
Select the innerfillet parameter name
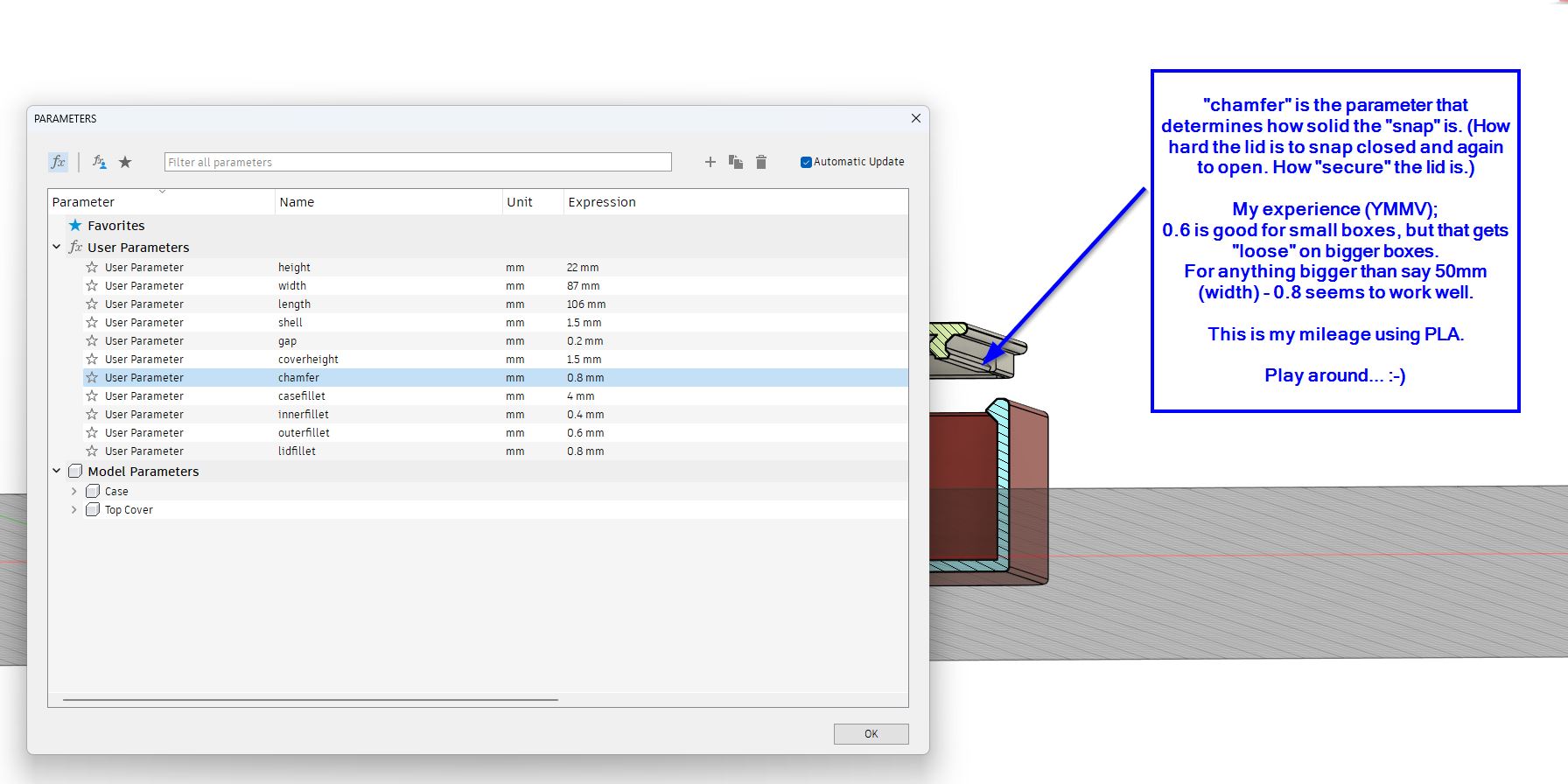(304, 414)
